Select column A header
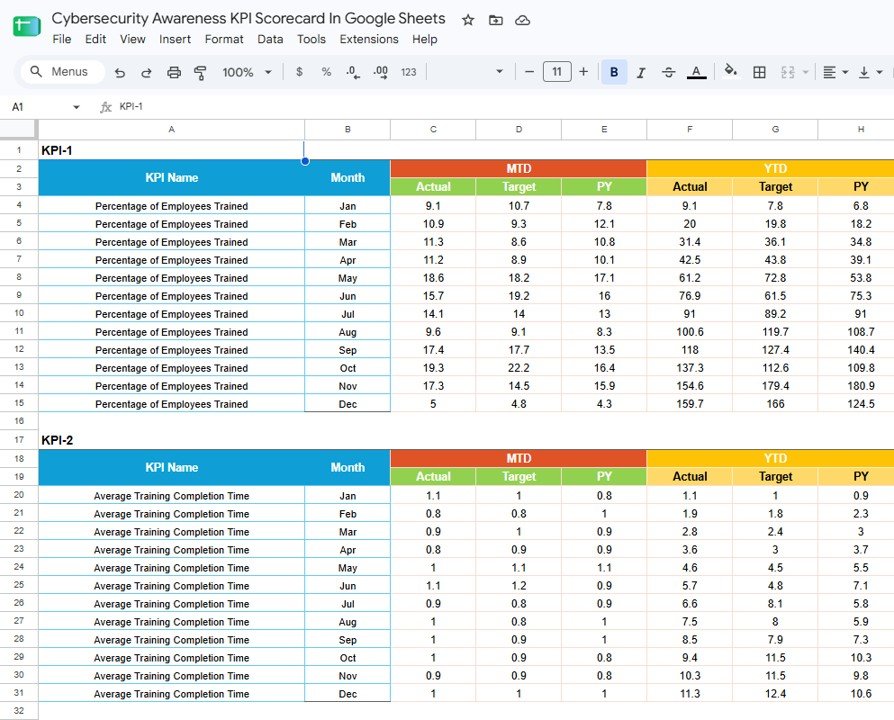894x720 pixels. pos(171,129)
